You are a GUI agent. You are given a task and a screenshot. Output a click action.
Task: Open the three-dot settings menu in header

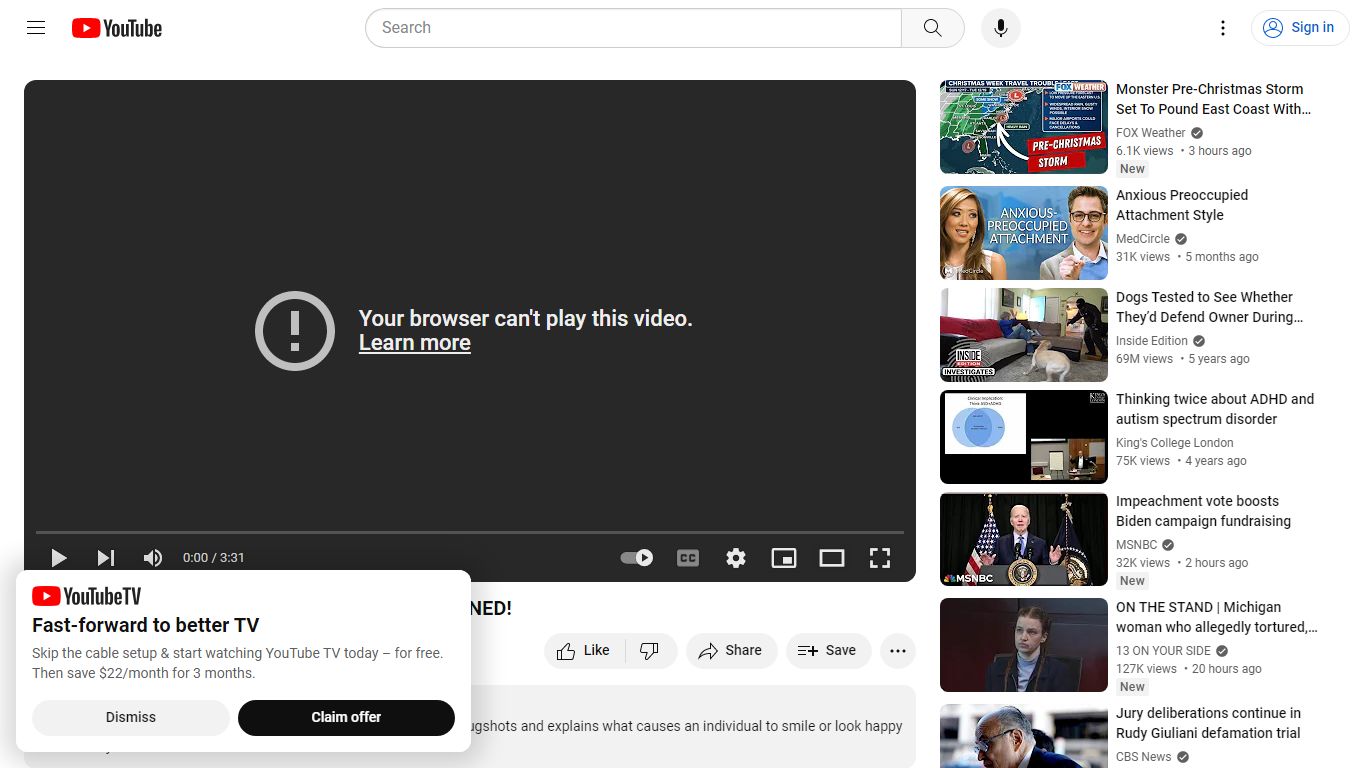[x=1223, y=28]
